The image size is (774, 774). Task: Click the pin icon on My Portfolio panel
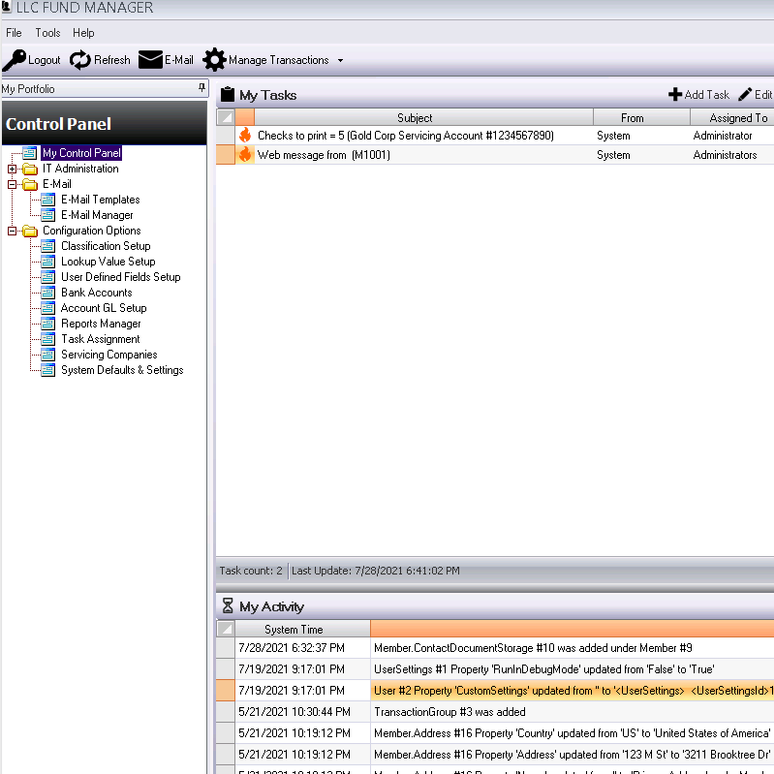point(202,89)
